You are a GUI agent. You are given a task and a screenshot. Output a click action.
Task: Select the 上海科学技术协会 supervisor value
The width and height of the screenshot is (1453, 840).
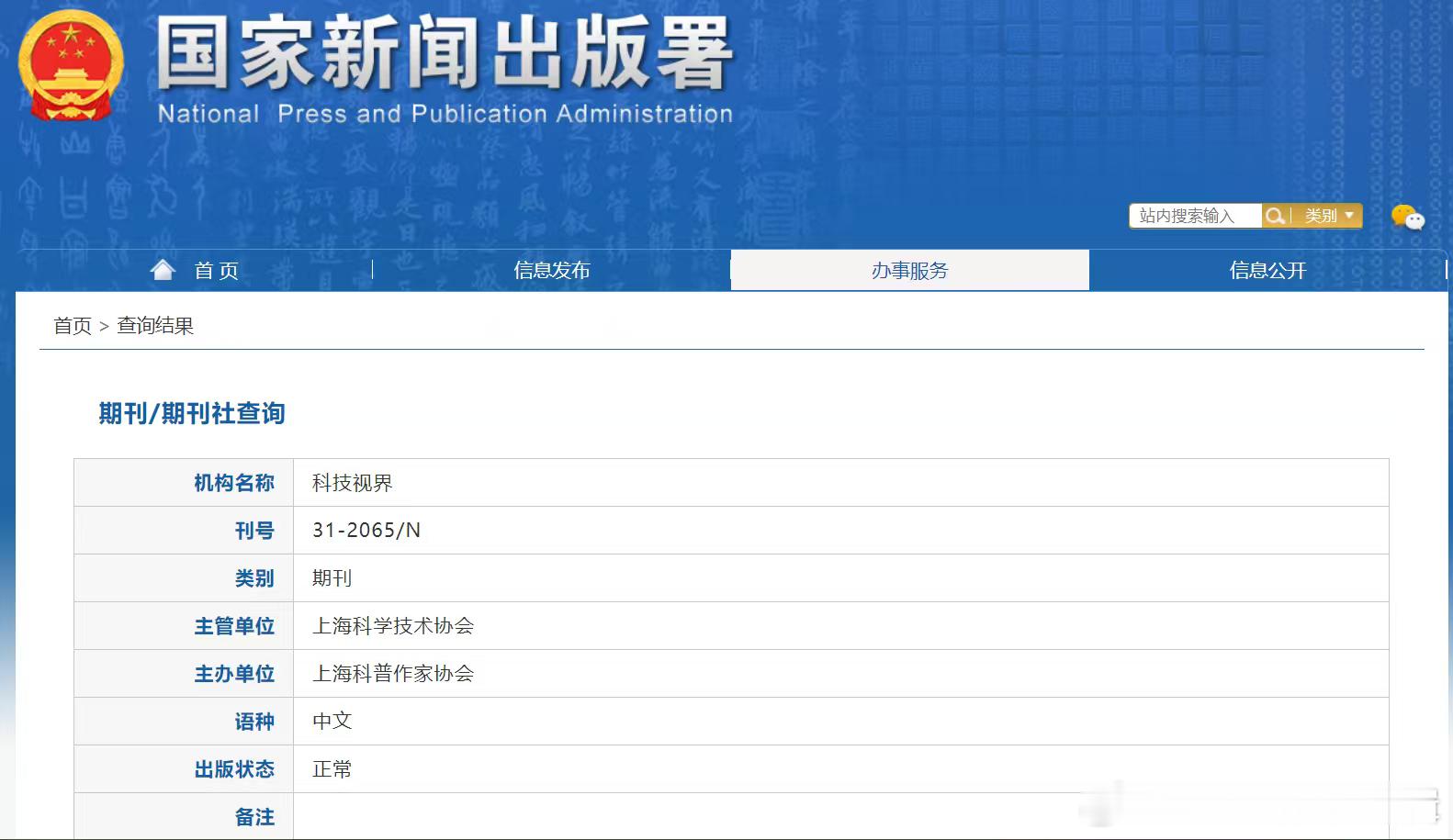(x=393, y=626)
